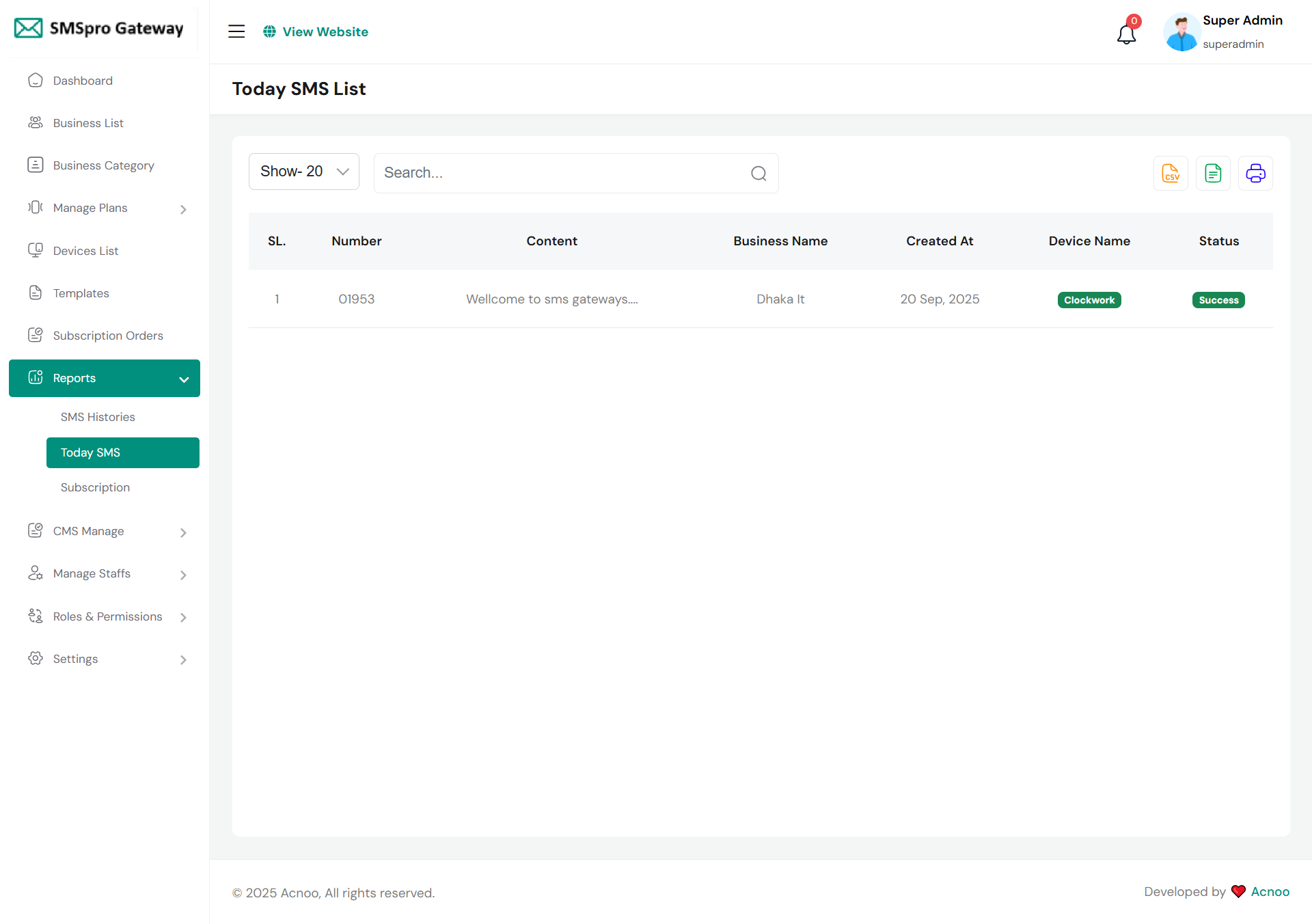Expand Roles & Permissions menu
The width and height of the screenshot is (1312, 924).
coord(105,616)
